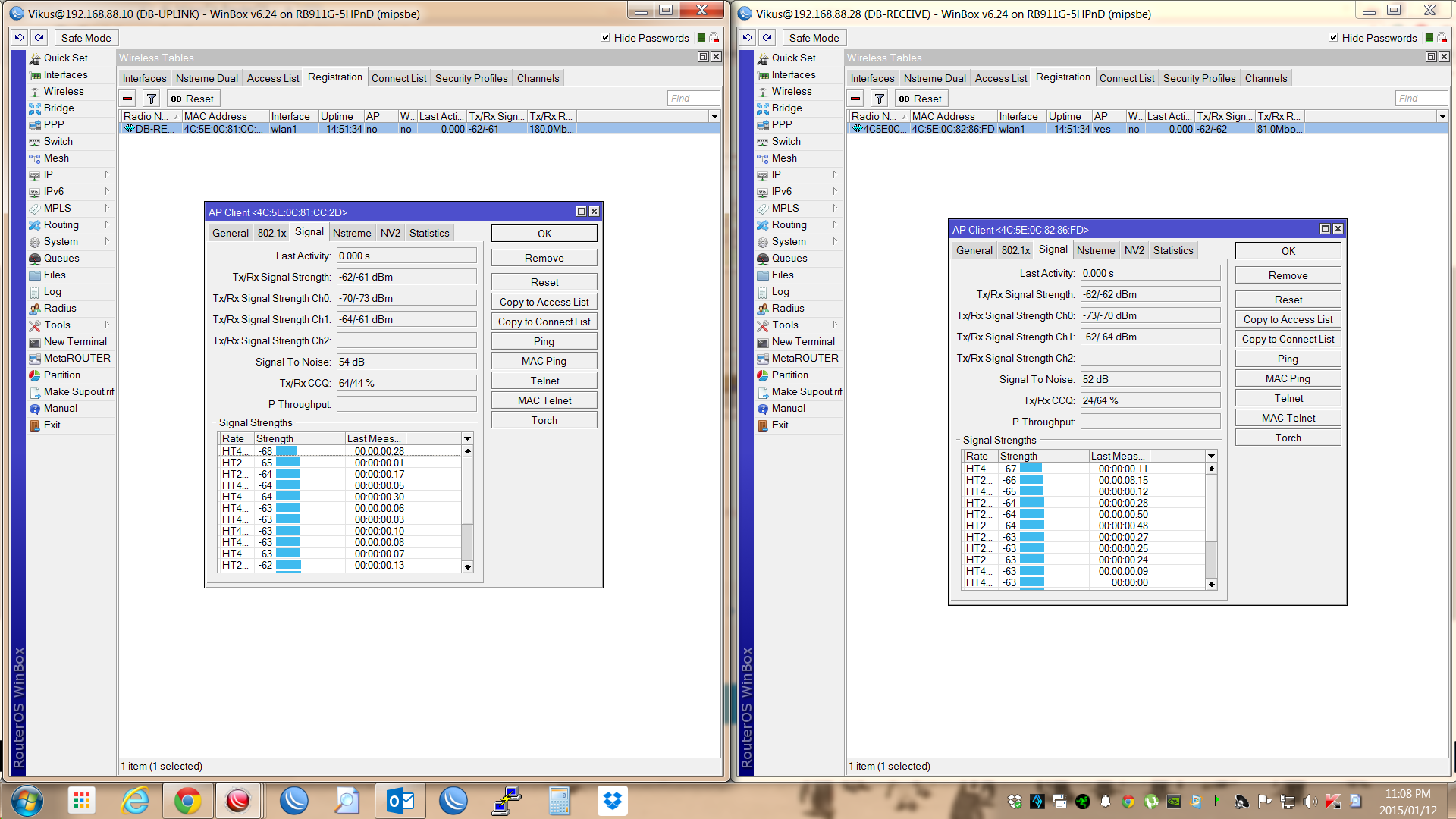Expand the MPLS submenu in DB-UPLINK sidebar
This screenshot has height=819, width=1456.
[x=107, y=208]
